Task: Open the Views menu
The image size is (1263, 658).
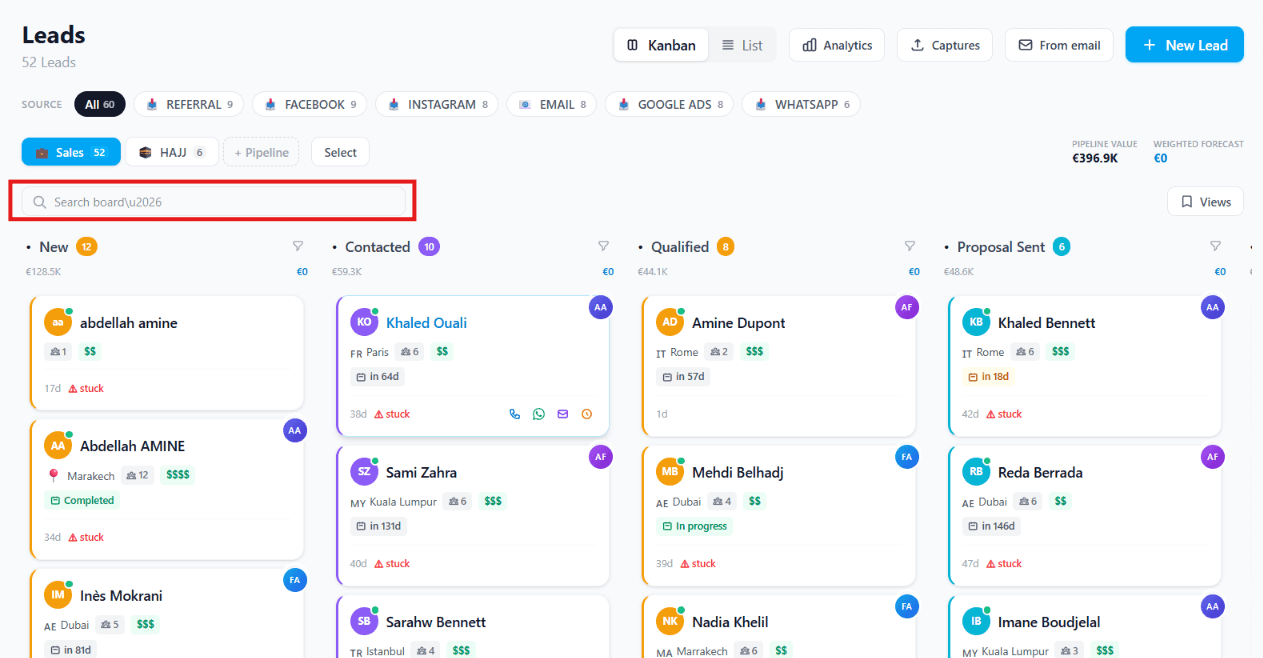Action: click(x=1205, y=201)
